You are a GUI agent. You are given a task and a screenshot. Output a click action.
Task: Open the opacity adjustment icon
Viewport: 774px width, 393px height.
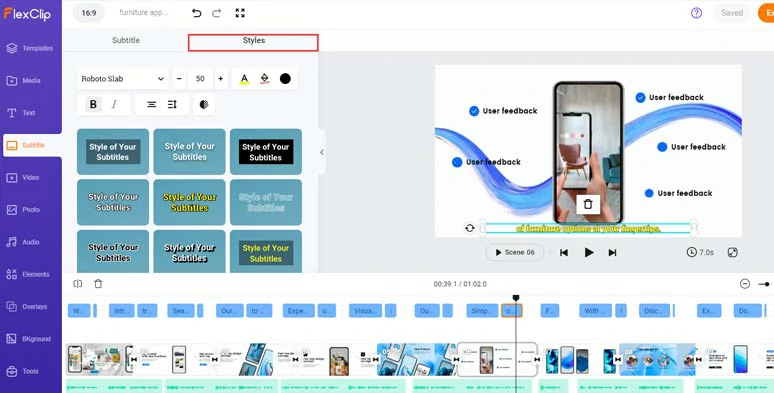click(x=204, y=104)
